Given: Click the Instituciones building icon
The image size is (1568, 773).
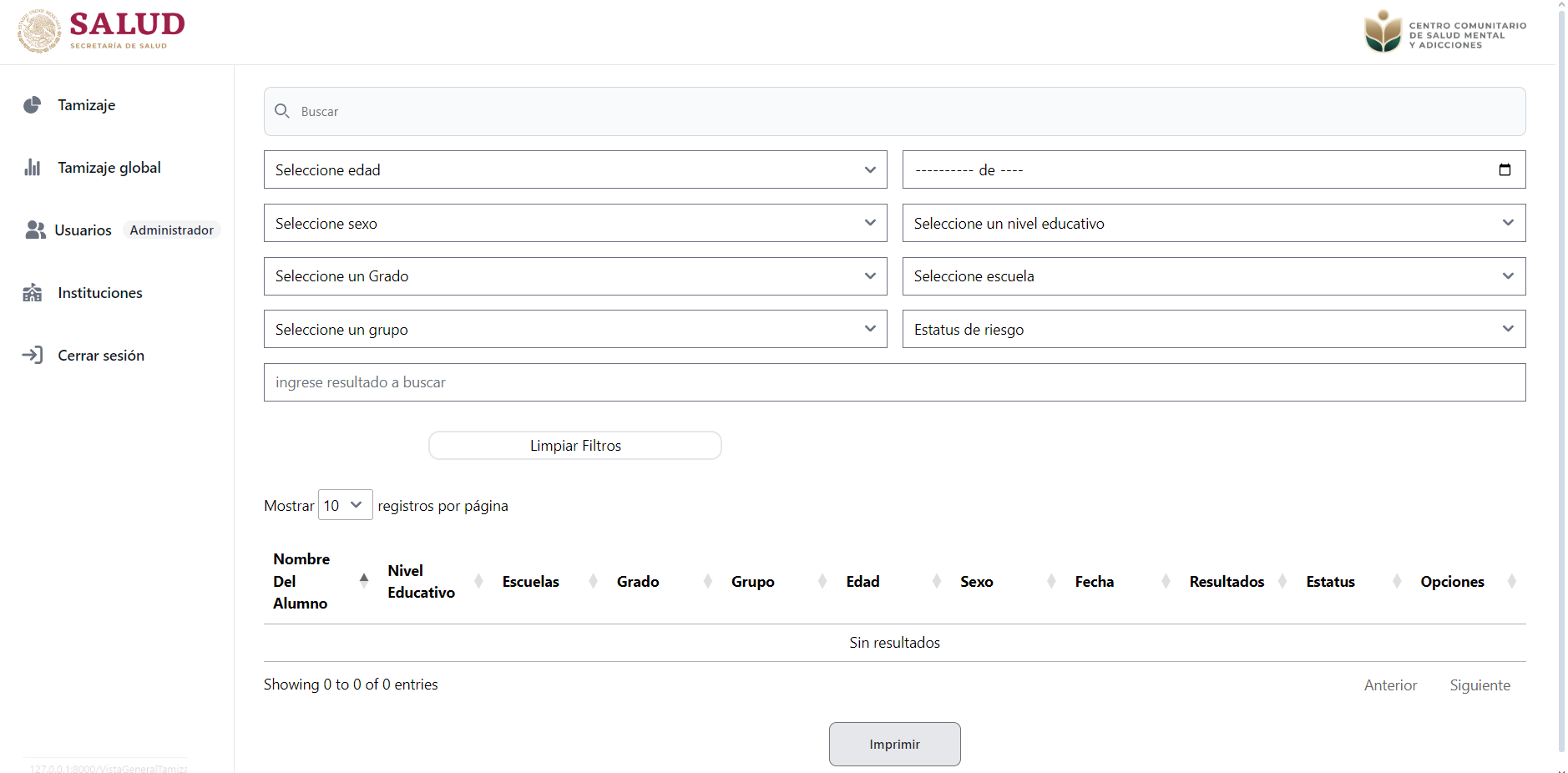Looking at the screenshot, I should 33,293.
